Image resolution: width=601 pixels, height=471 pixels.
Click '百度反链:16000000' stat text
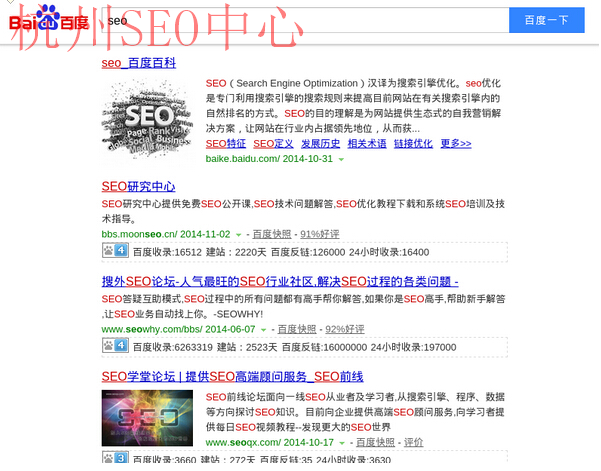(x=324, y=348)
